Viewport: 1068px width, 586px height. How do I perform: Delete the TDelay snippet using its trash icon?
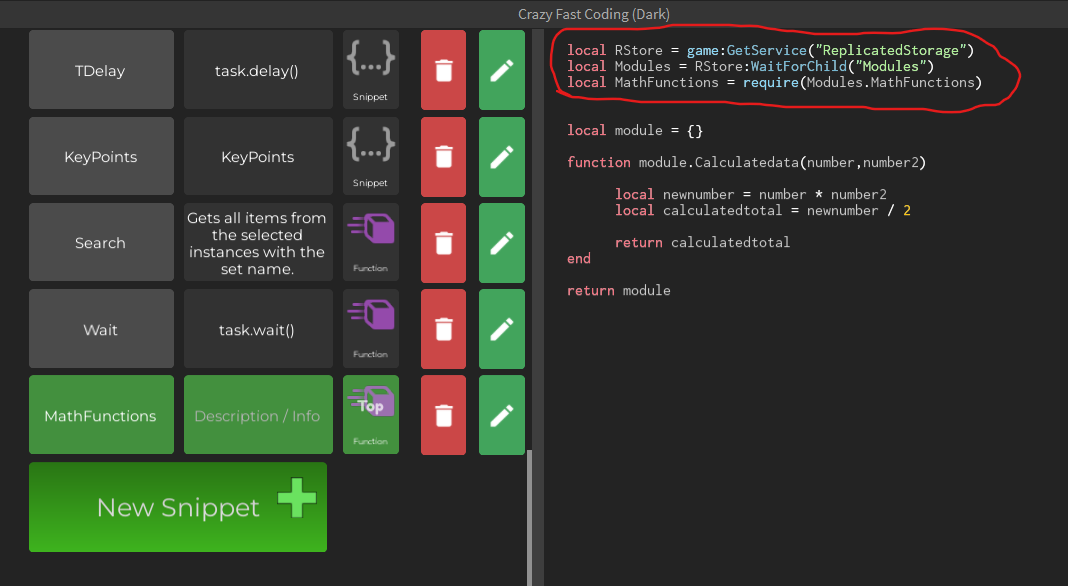pos(443,69)
